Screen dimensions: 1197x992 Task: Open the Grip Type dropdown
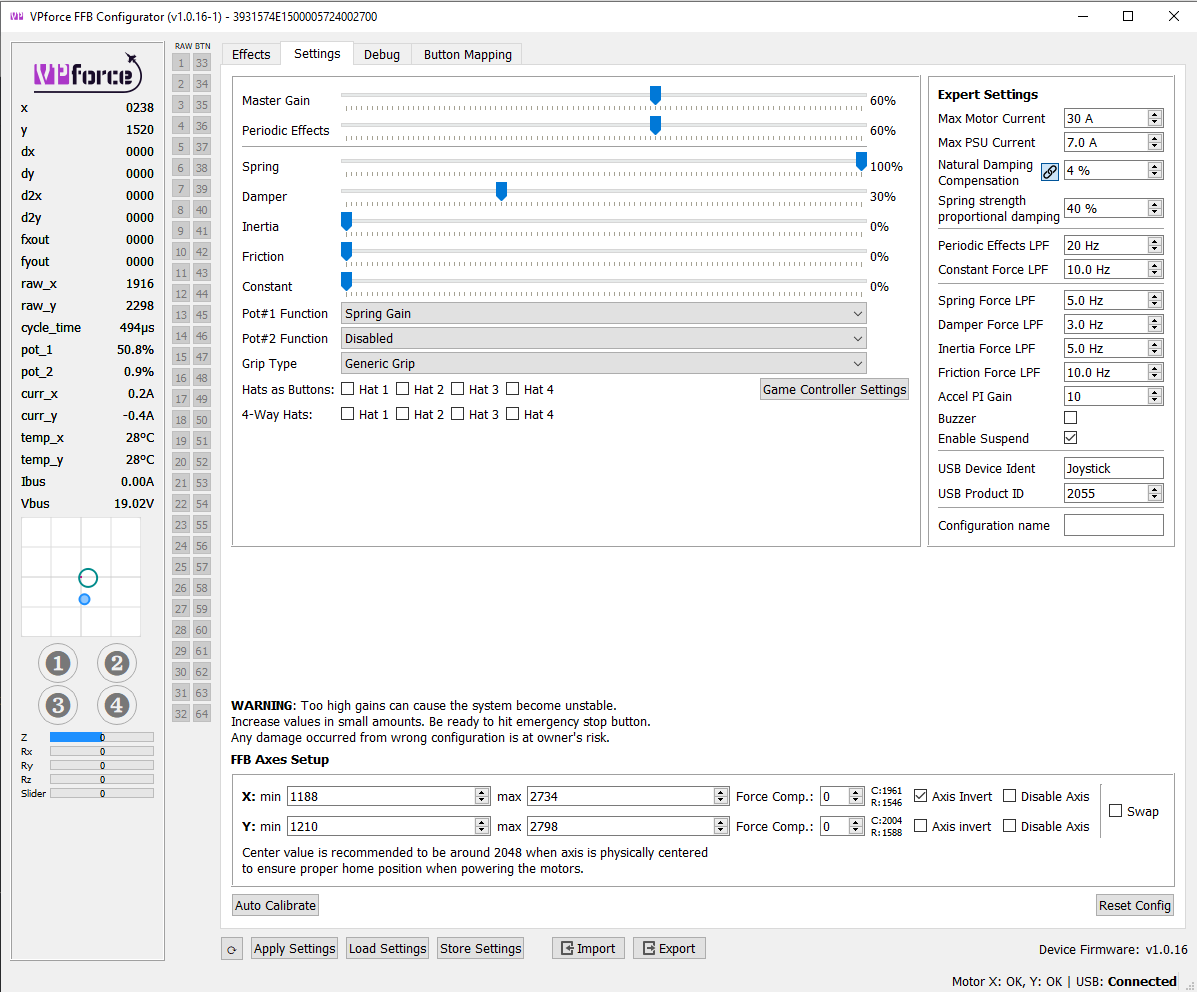click(603, 364)
